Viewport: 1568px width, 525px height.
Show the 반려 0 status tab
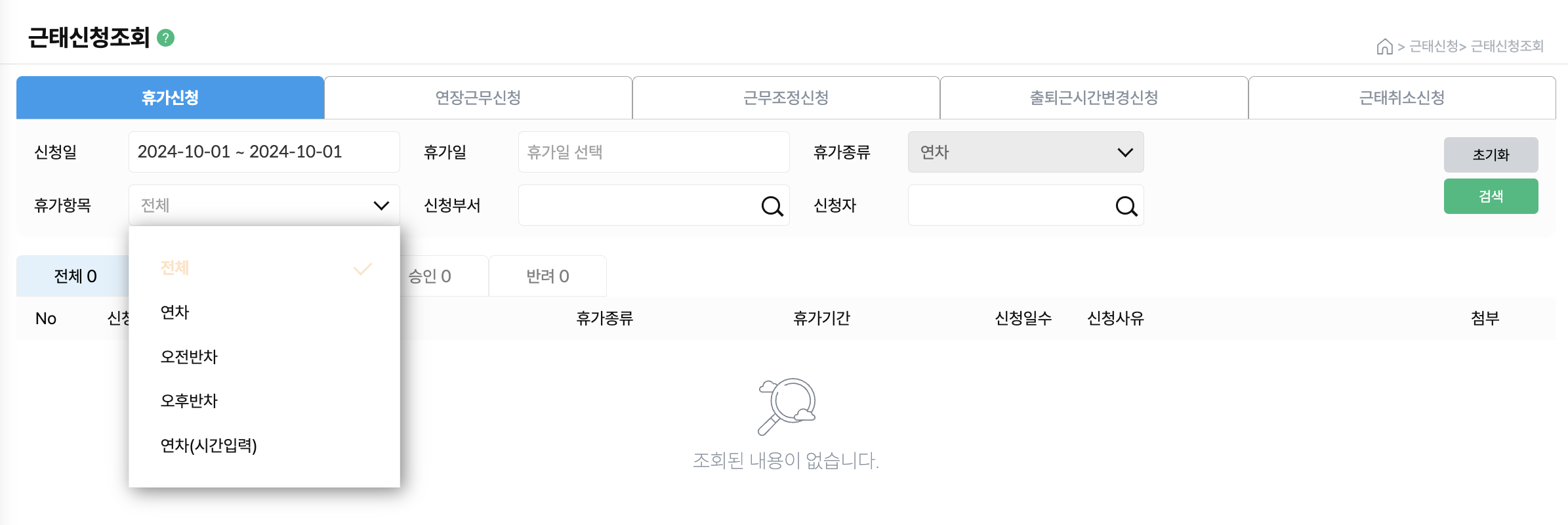(547, 276)
